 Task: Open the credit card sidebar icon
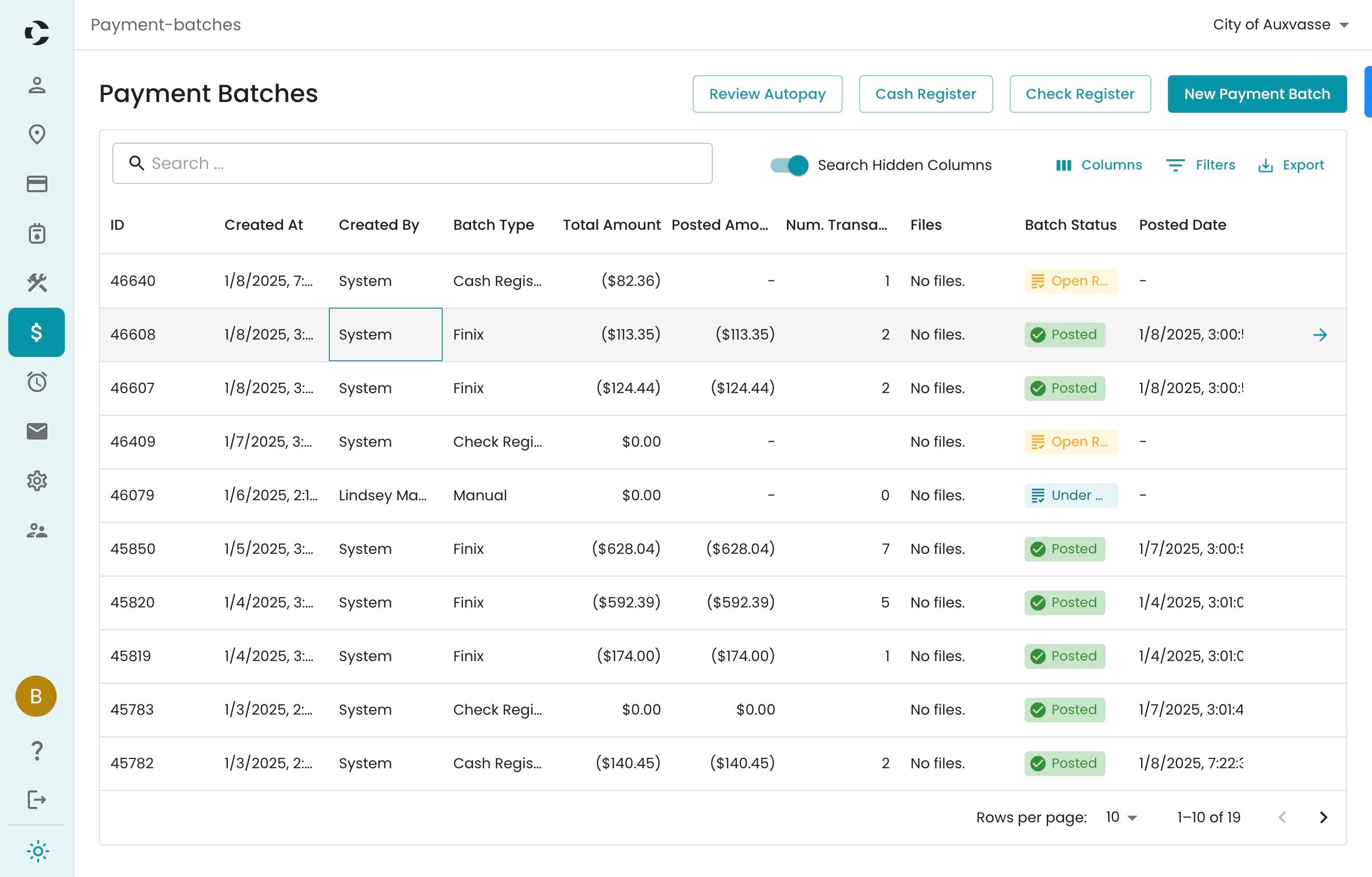click(x=37, y=184)
